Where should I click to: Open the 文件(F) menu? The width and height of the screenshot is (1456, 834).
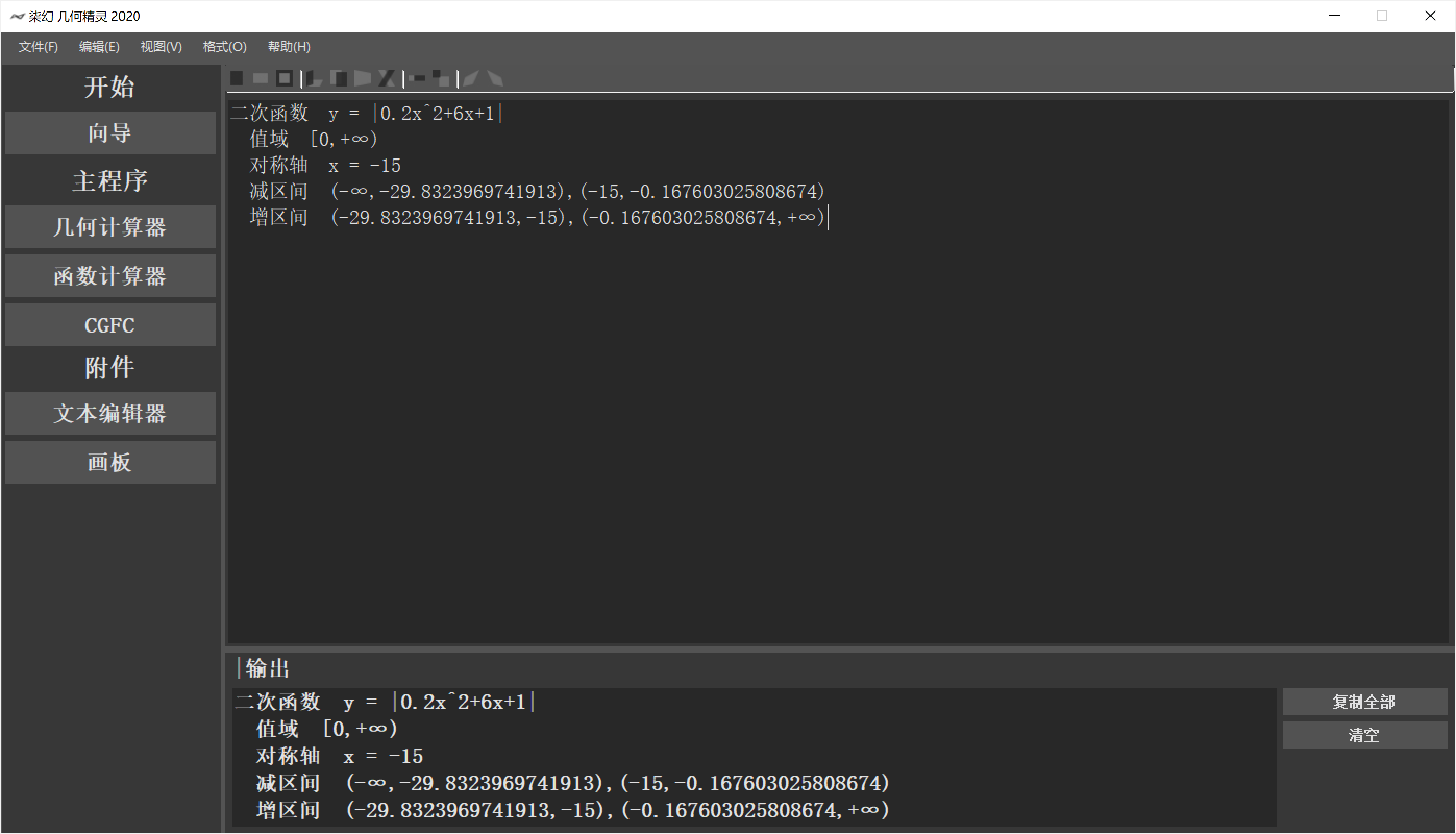click(38, 46)
